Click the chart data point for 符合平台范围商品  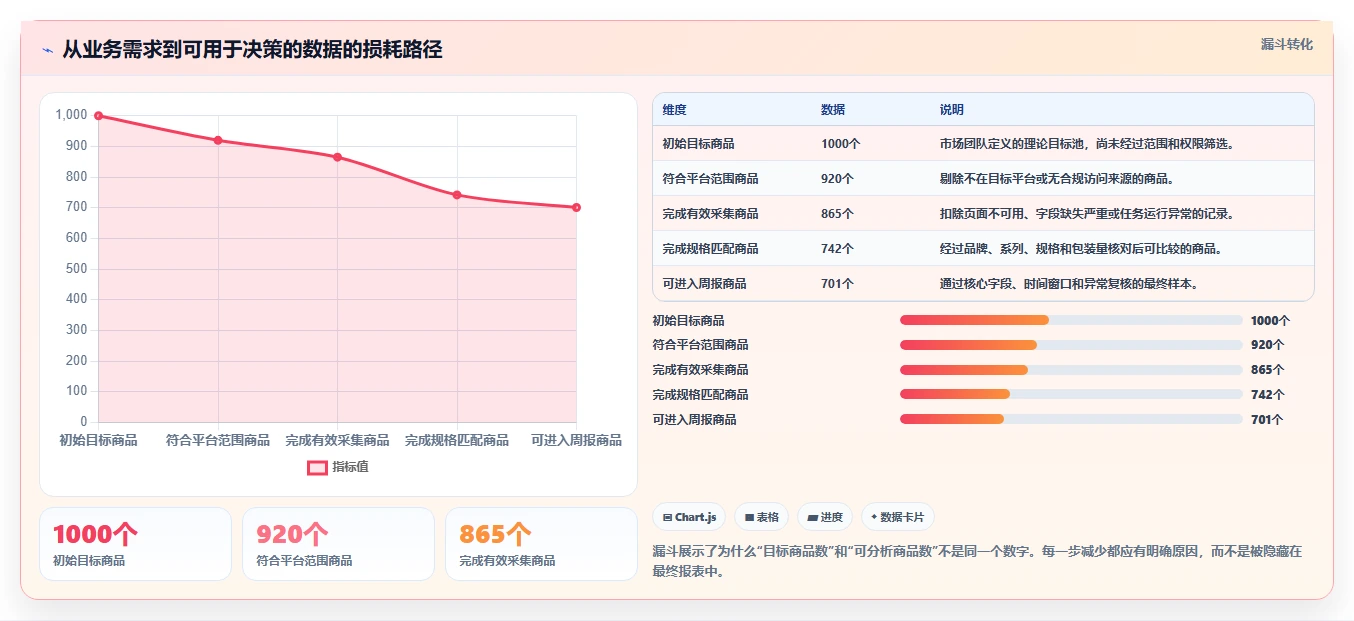tap(218, 140)
